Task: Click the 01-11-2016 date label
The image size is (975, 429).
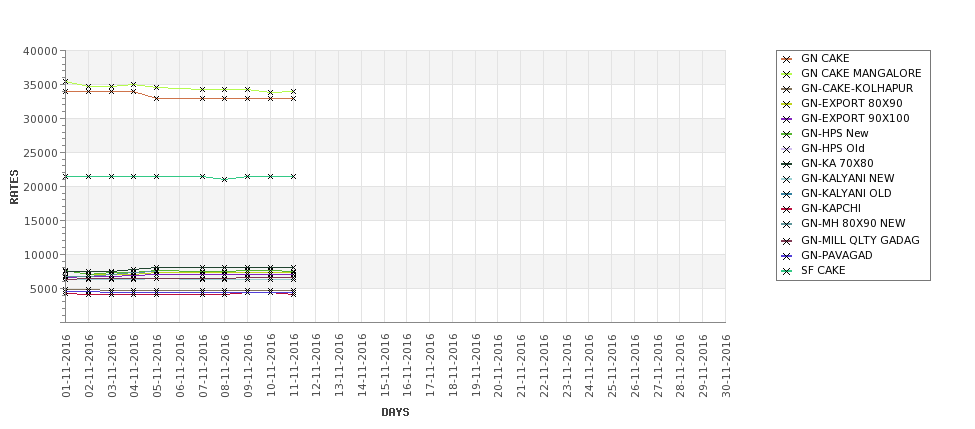Action: 66,366
